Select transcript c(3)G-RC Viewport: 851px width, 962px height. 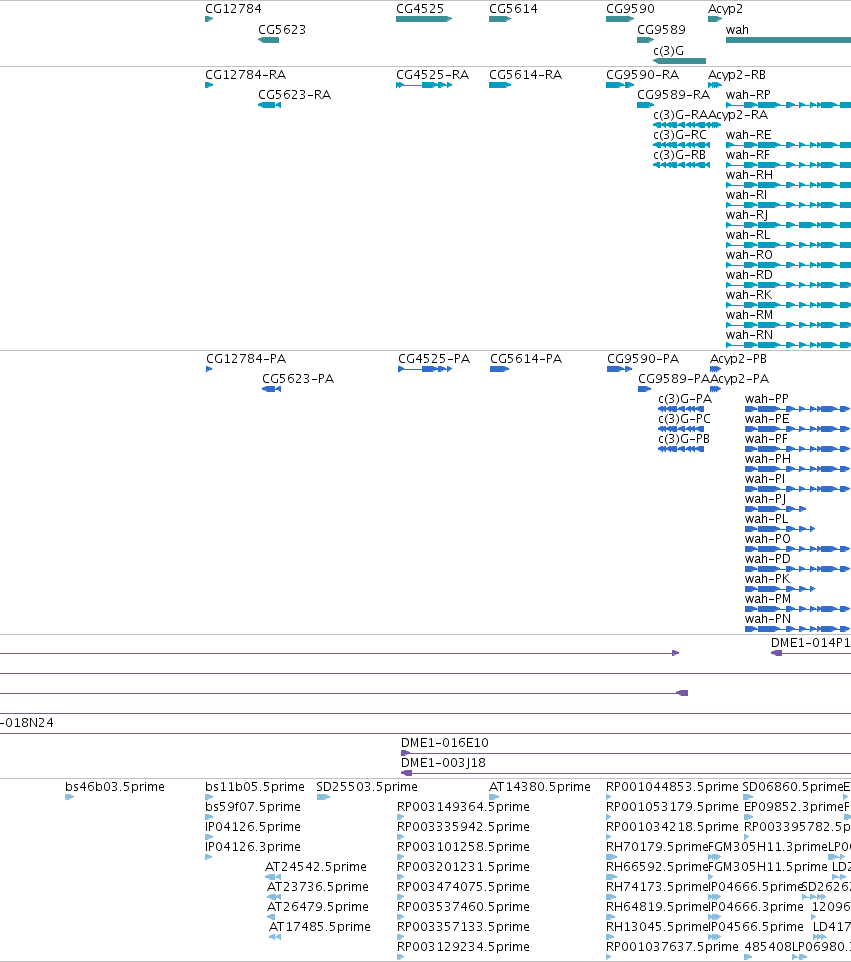point(680,134)
